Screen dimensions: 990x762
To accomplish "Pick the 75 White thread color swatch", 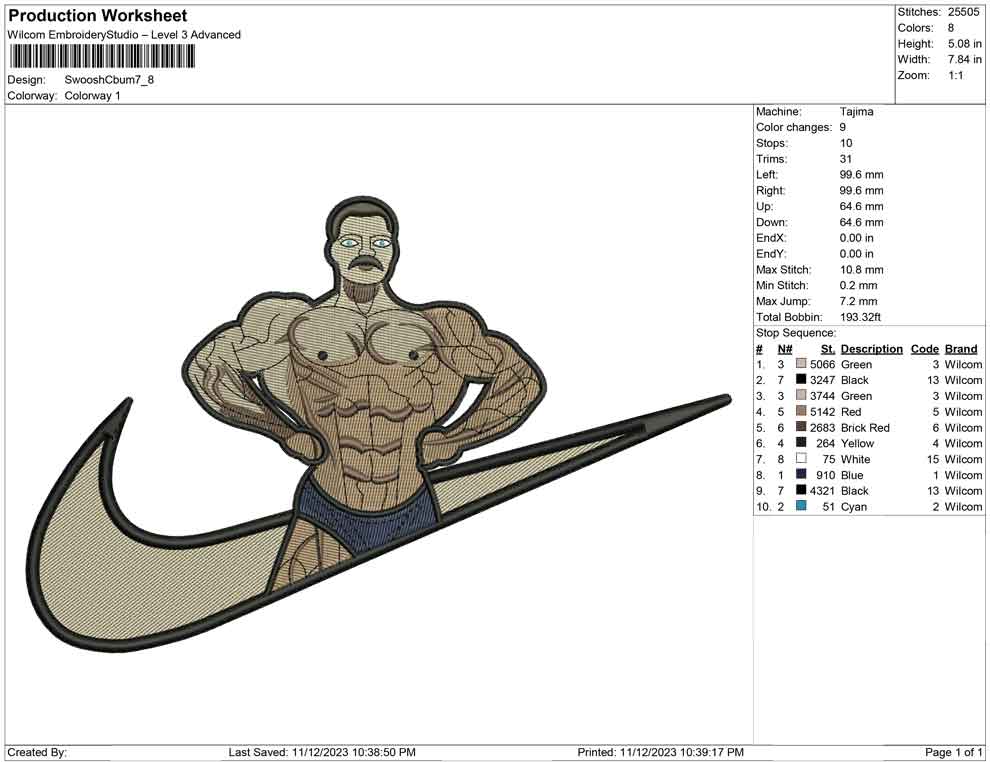I will (x=801, y=458).
